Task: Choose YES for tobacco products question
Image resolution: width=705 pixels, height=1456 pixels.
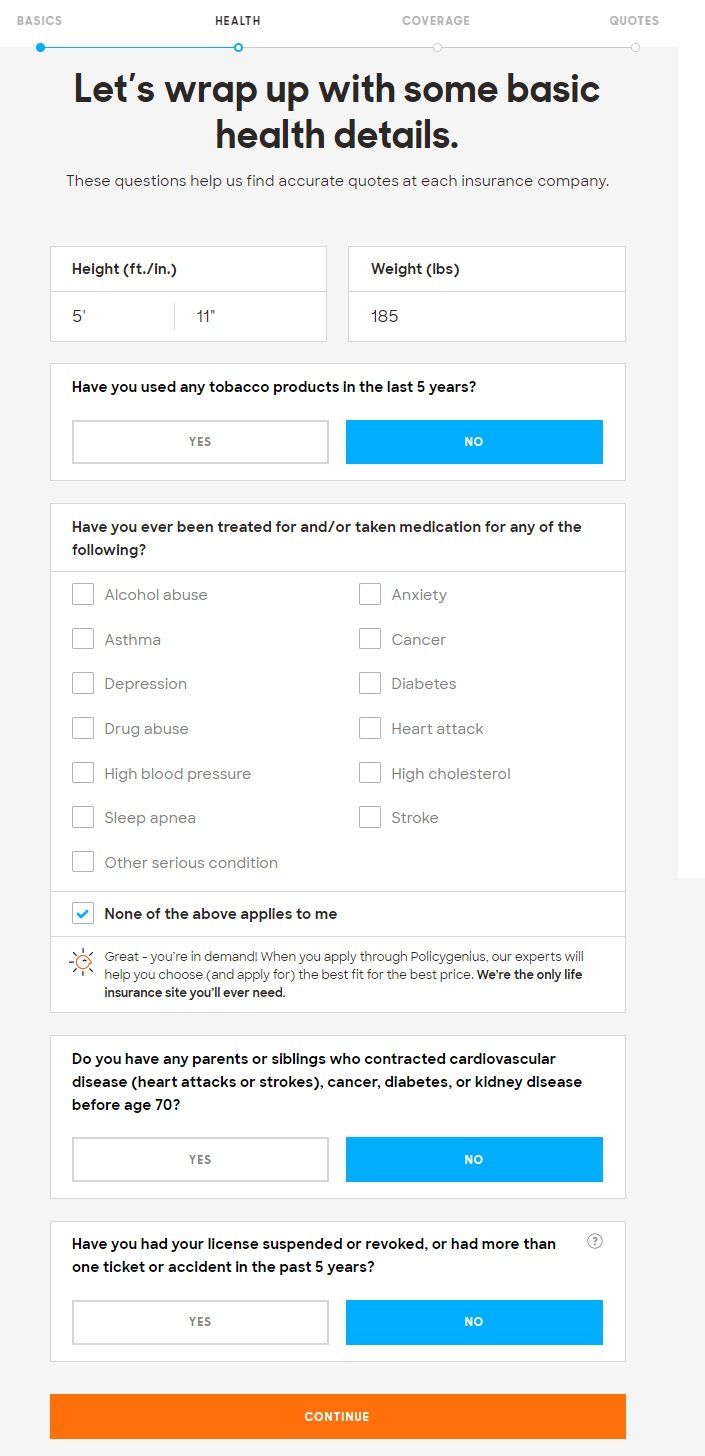Action: click(200, 442)
